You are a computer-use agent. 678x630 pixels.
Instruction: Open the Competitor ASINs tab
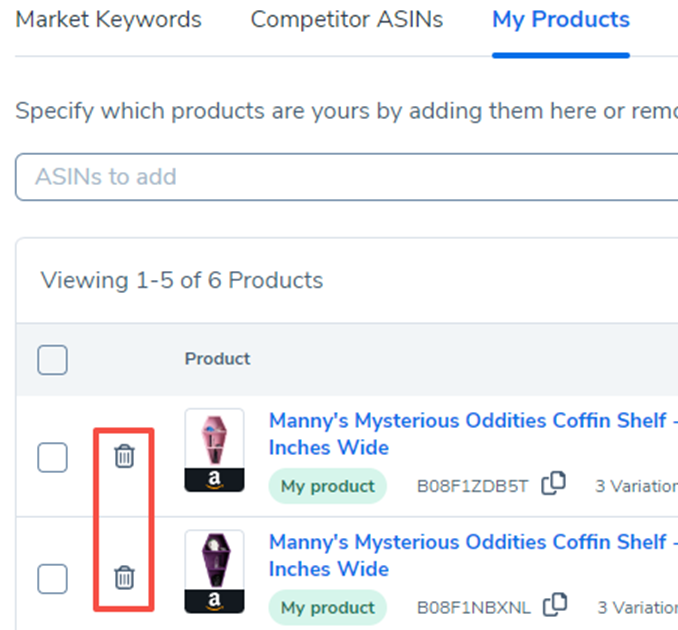346,20
